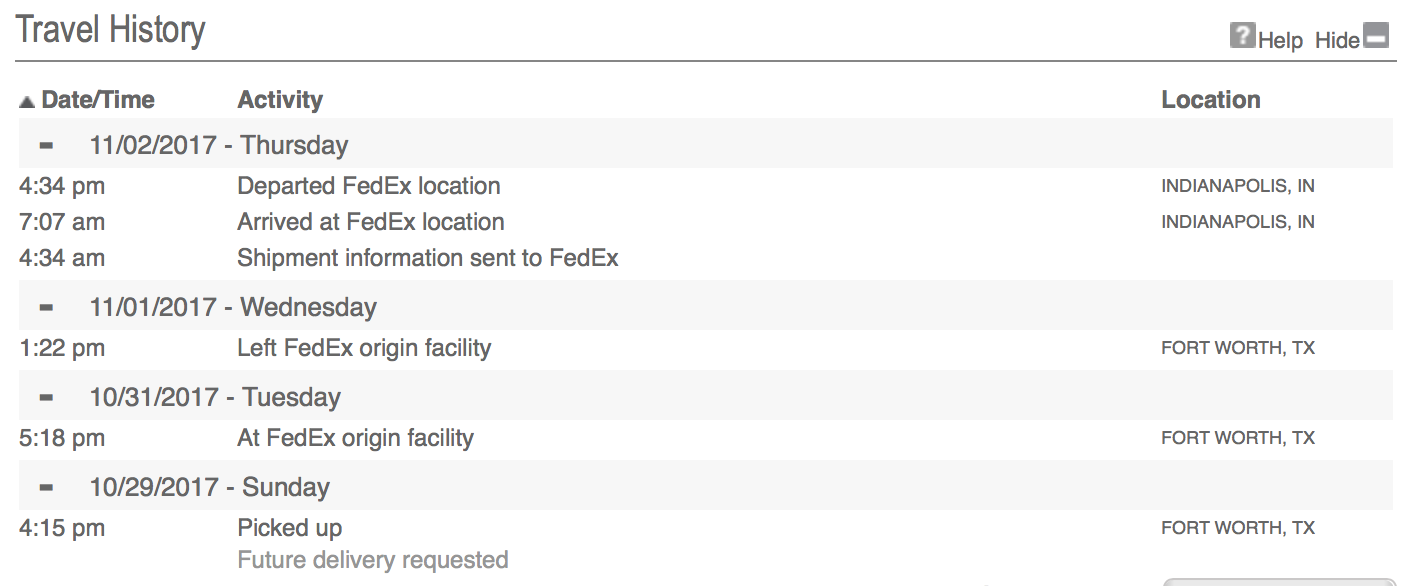1416x586 pixels.
Task: Click the Location column header
Action: (x=1211, y=100)
